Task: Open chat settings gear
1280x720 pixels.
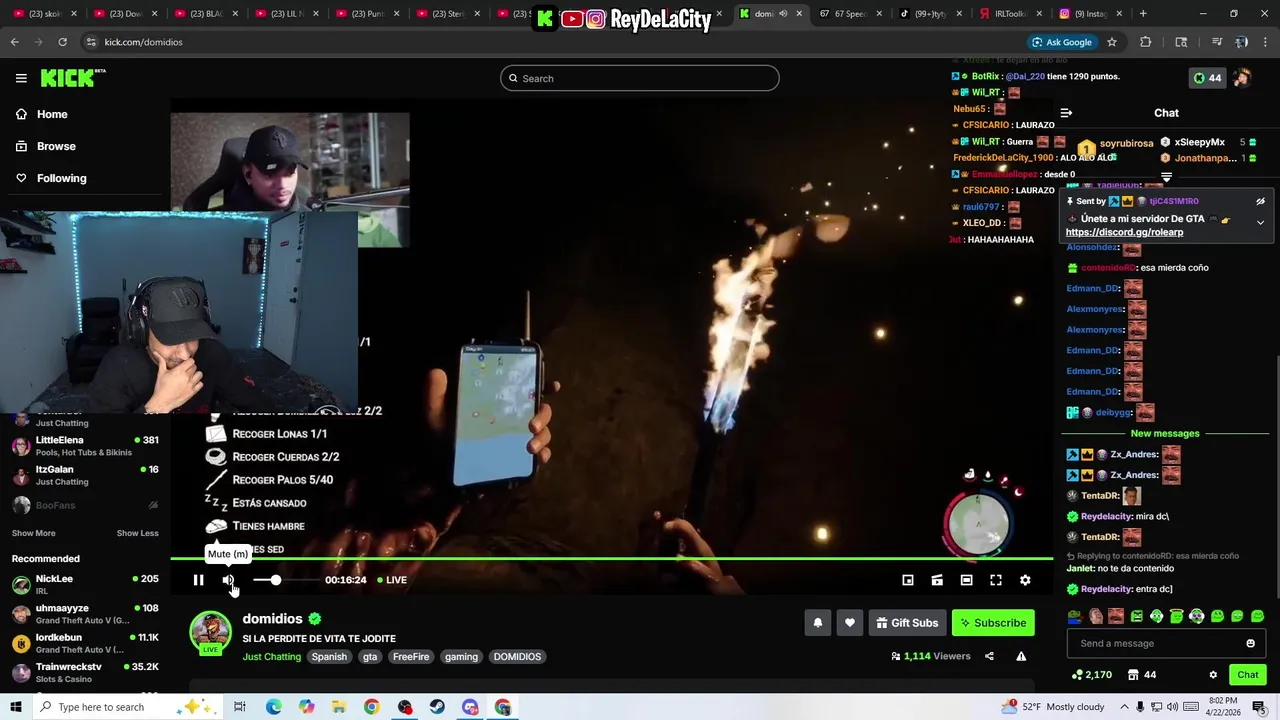Action: click(x=1213, y=675)
